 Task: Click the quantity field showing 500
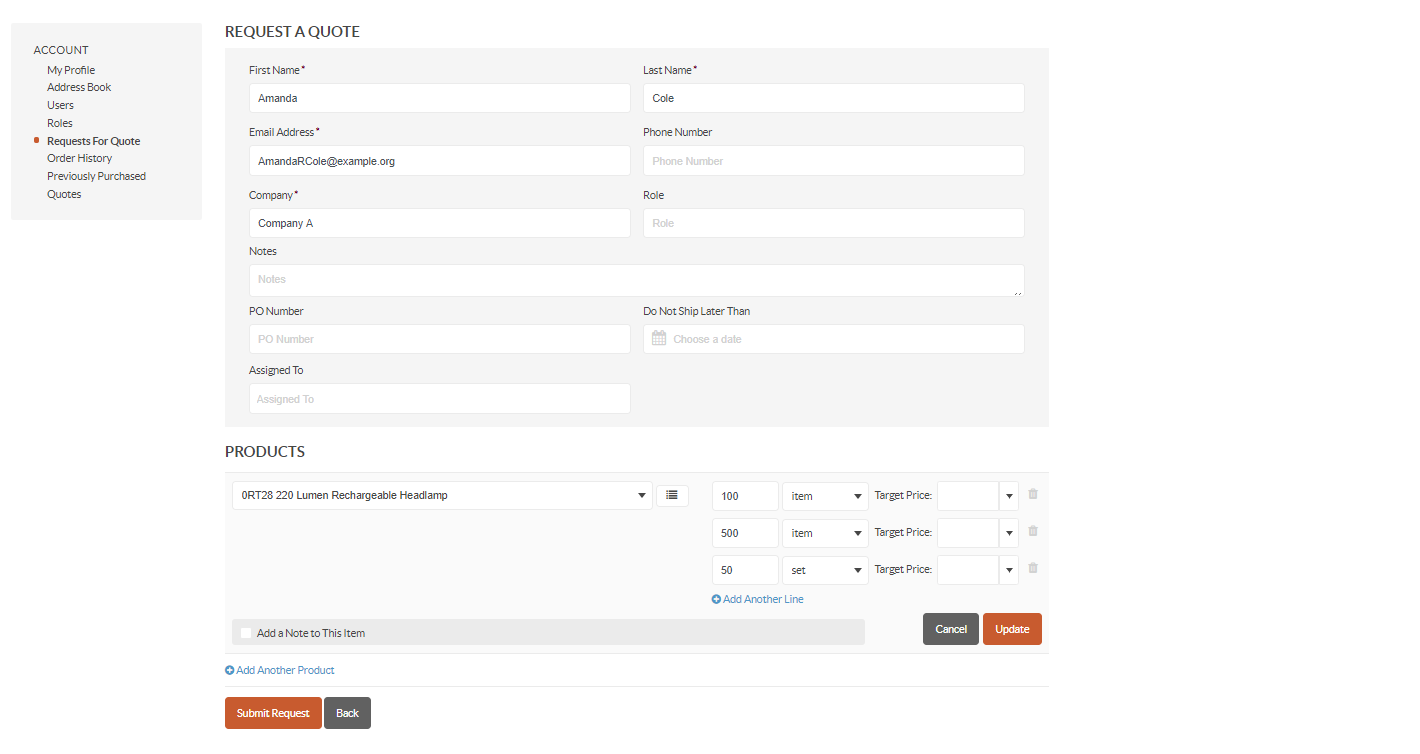coord(745,533)
